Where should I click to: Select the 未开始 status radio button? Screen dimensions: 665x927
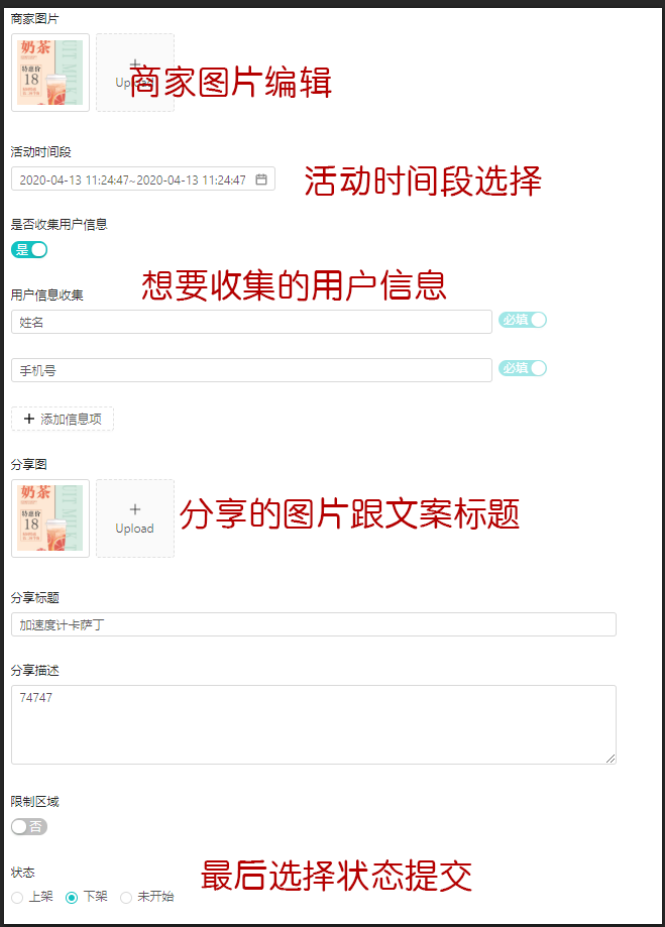[x=126, y=897]
